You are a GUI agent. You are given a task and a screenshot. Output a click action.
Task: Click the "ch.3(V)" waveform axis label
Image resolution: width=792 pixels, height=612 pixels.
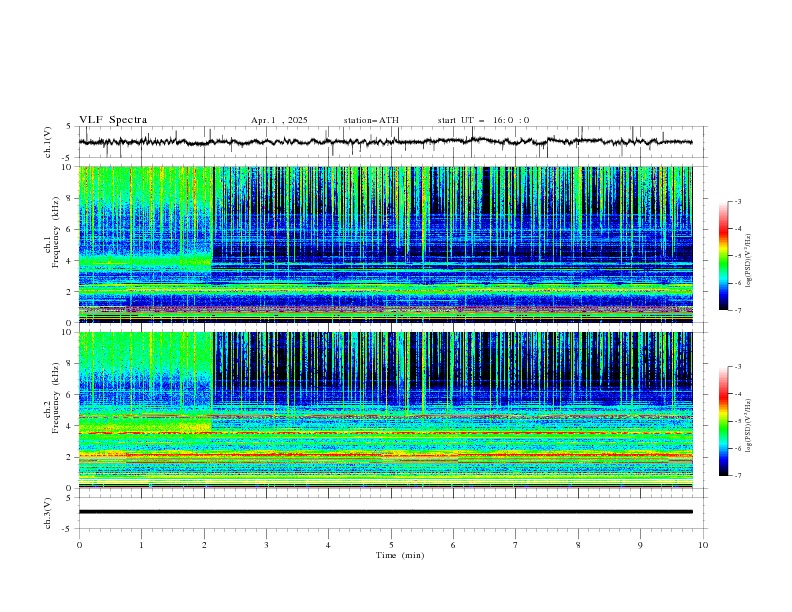click(48, 513)
